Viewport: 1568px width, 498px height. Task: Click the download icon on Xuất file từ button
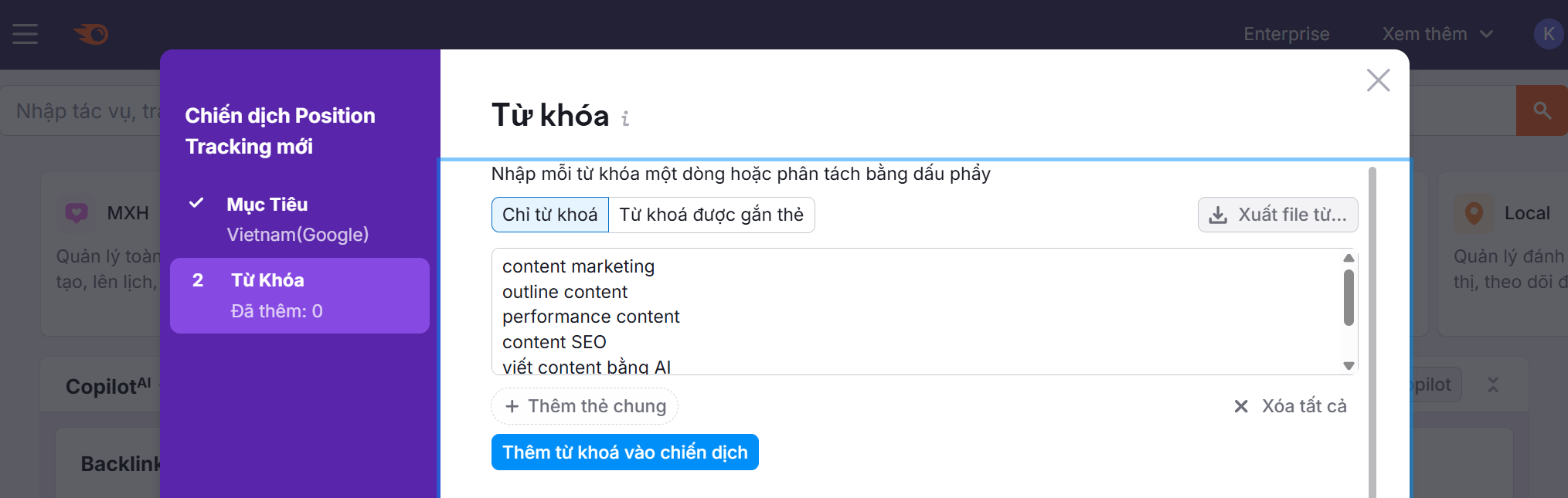(1219, 215)
